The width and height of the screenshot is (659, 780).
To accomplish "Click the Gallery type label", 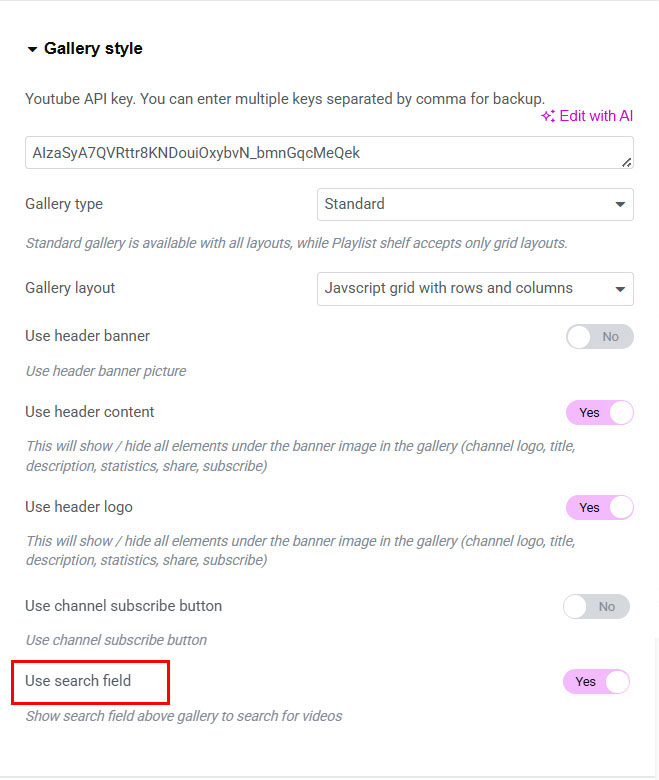I will click(64, 204).
